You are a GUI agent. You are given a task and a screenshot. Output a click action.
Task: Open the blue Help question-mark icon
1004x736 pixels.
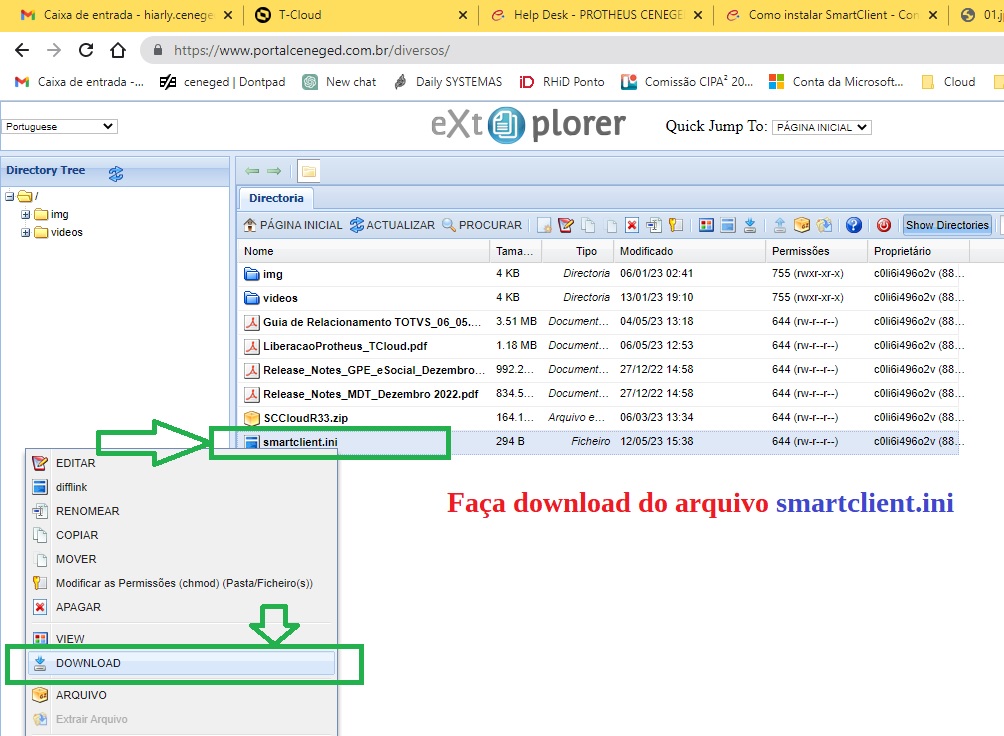click(853, 225)
